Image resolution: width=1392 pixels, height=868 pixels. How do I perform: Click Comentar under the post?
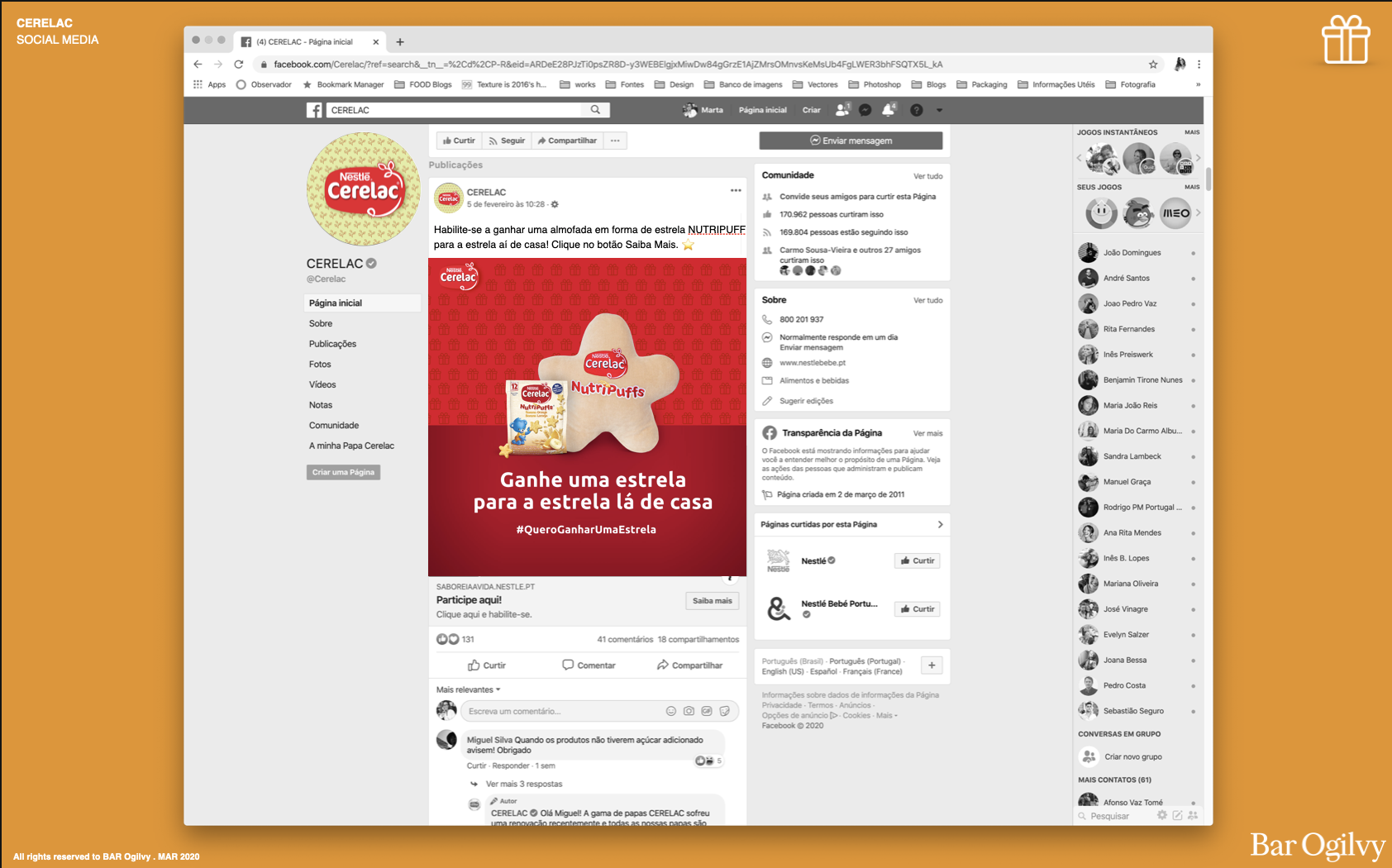click(589, 665)
